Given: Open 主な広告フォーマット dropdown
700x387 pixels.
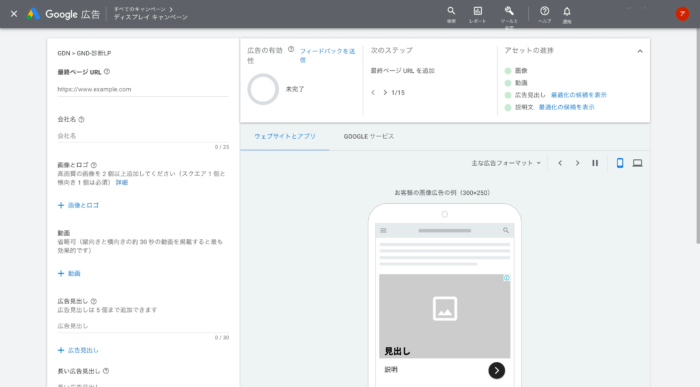Looking at the screenshot, I should coord(506,163).
